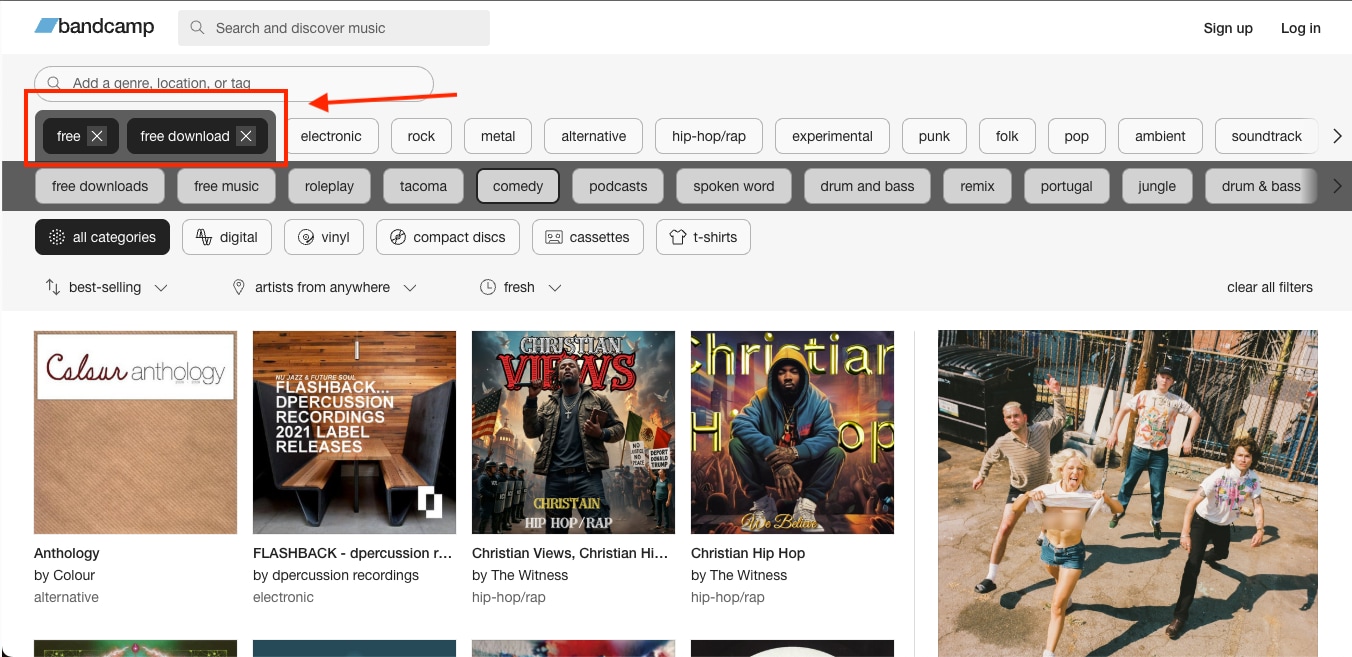The image size is (1352, 657).
Task: Enable the 'free downloads' tag filter
Action: point(99,186)
